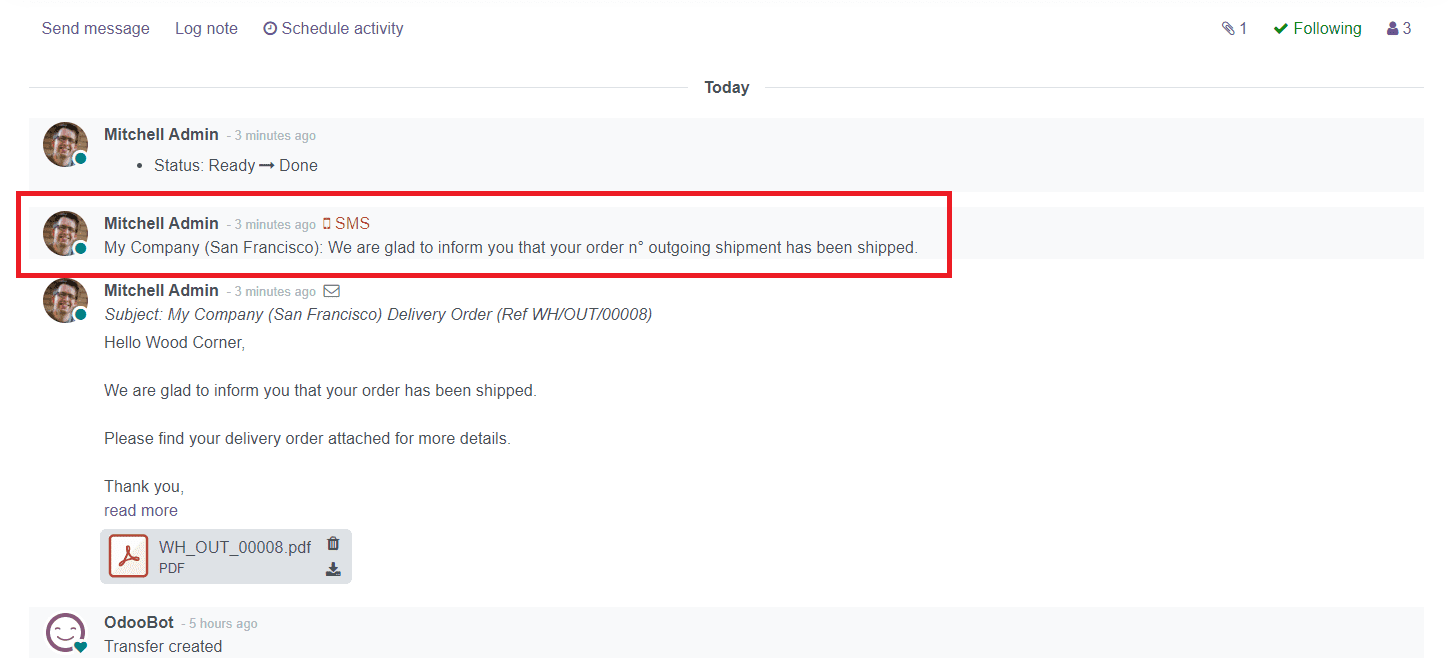The image size is (1450, 662).
Task: Toggle off Following for this record
Action: pyautogui.click(x=1317, y=28)
